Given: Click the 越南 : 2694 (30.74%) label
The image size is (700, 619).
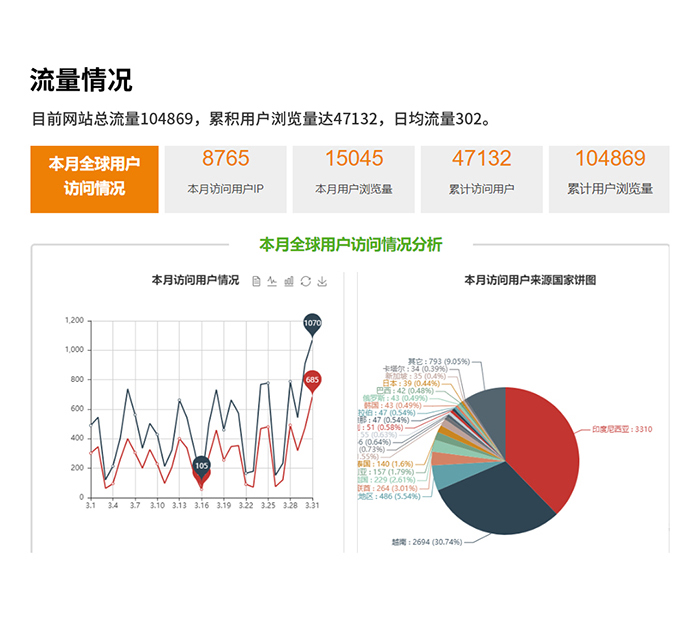Looking at the screenshot, I should [x=427, y=542].
